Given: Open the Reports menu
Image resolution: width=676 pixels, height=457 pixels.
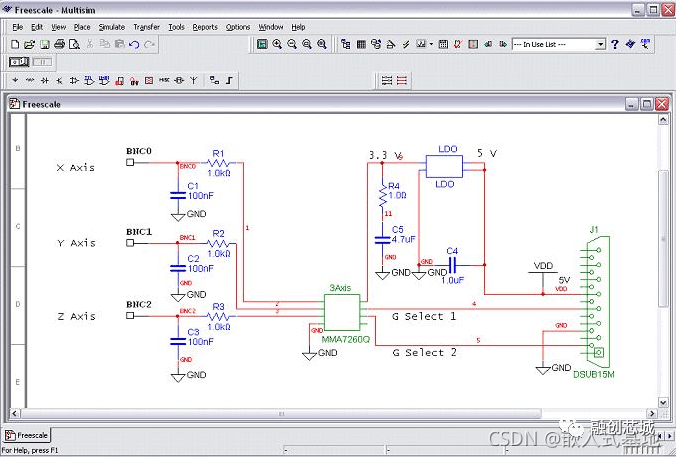Looking at the screenshot, I should pos(205,27).
